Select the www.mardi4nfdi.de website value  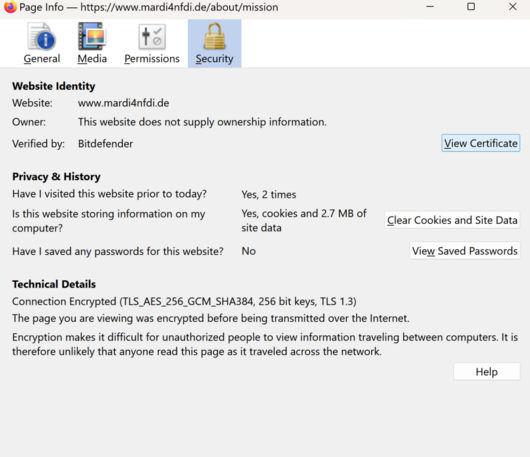(124, 103)
